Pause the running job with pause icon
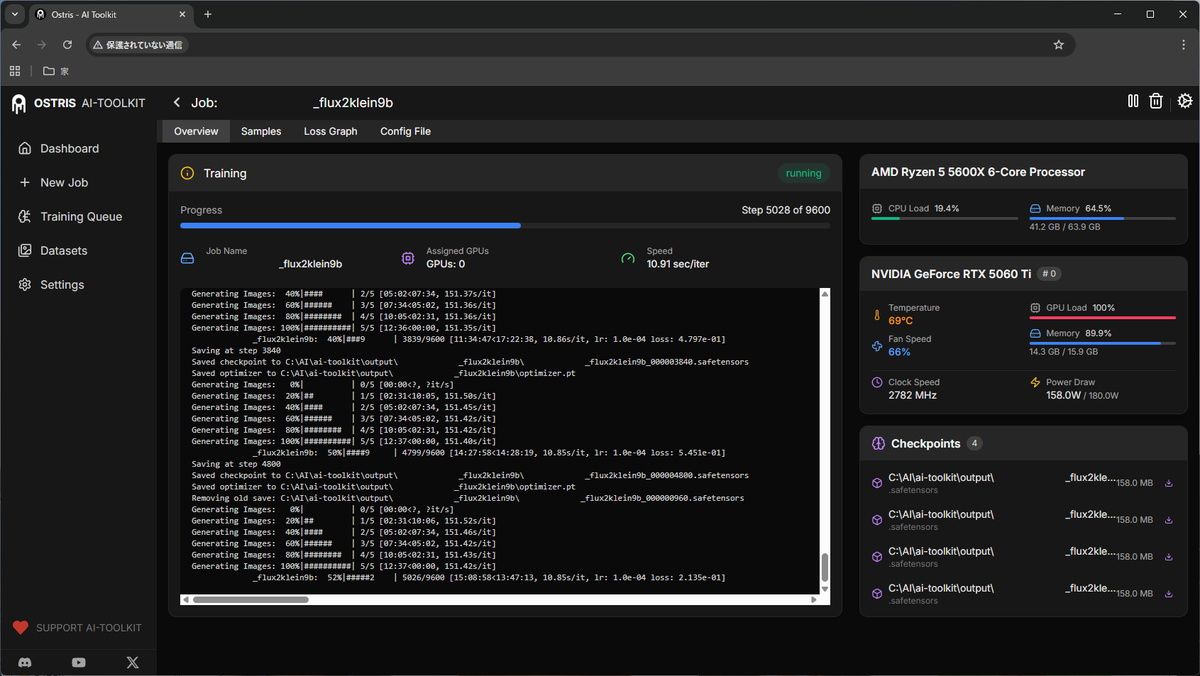Image resolution: width=1200 pixels, height=676 pixels. [x=1133, y=101]
